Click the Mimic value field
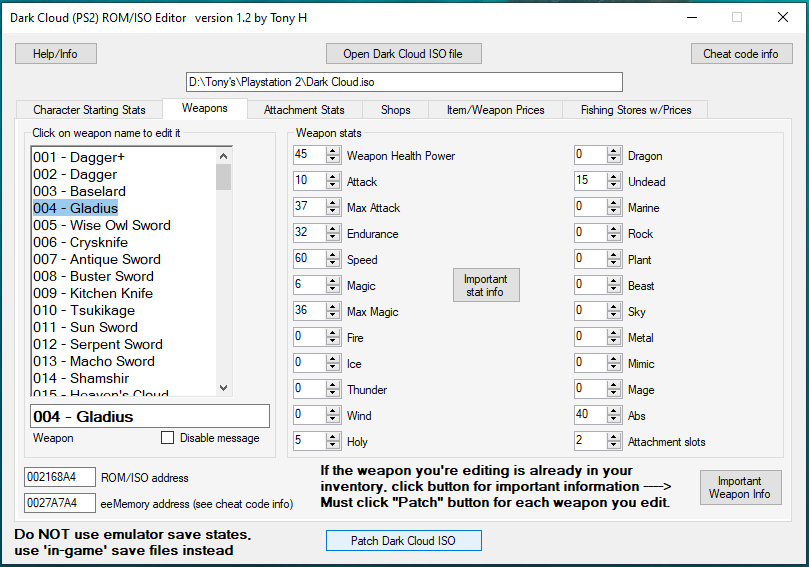 [x=590, y=362]
